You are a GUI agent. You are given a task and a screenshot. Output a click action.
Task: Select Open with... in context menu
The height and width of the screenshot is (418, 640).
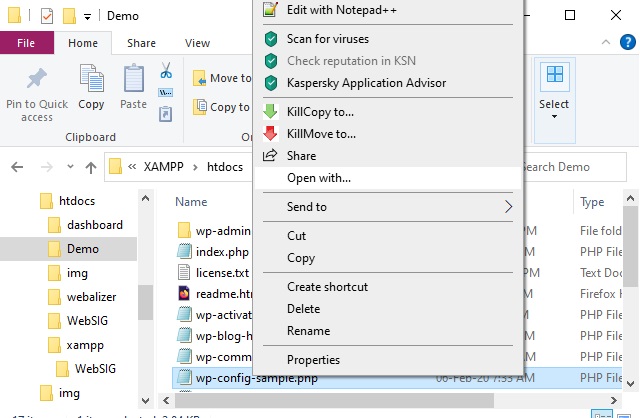point(388,178)
